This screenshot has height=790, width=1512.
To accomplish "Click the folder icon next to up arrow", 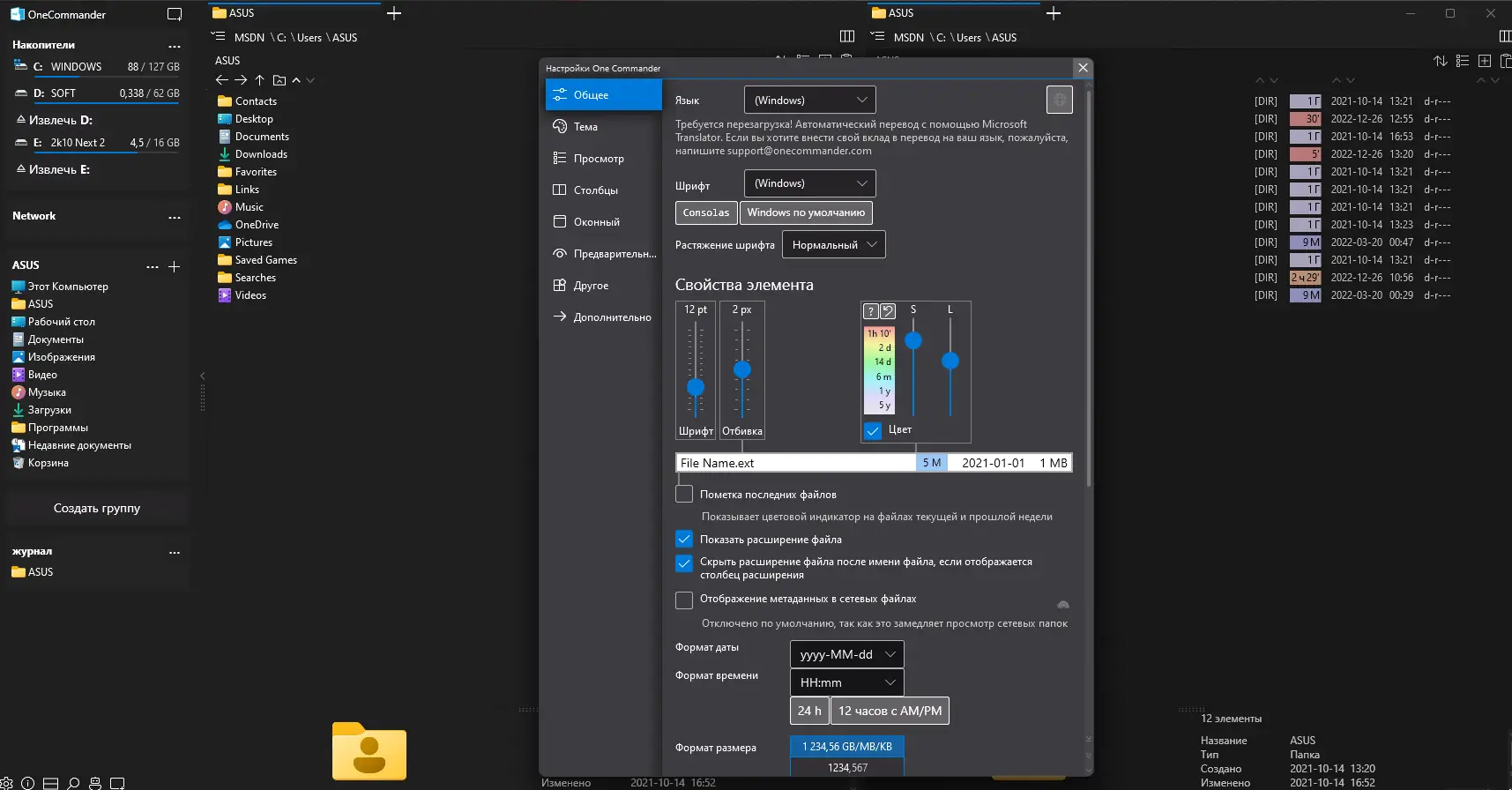I will pyautogui.click(x=279, y=80).
